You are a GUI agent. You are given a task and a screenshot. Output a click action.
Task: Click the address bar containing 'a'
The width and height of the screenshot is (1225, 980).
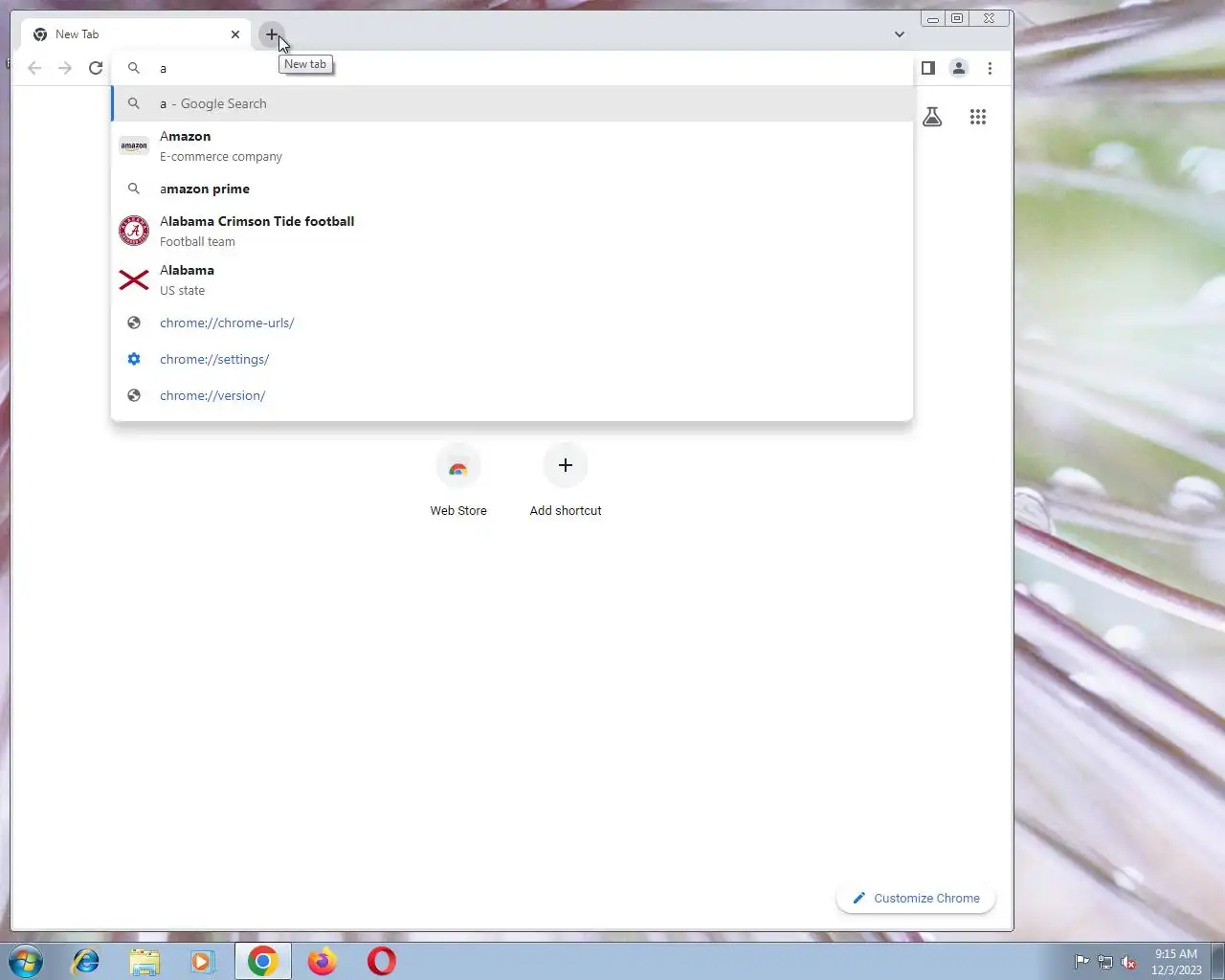[512, 68]
